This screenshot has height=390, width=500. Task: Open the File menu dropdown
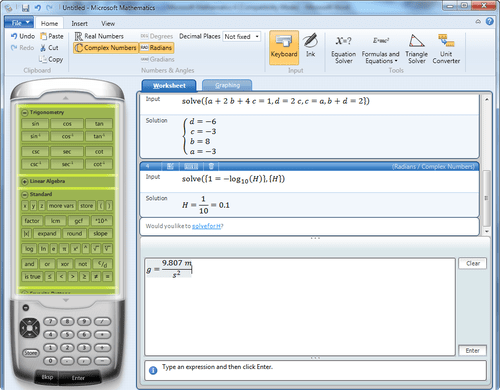pos(19,23)
